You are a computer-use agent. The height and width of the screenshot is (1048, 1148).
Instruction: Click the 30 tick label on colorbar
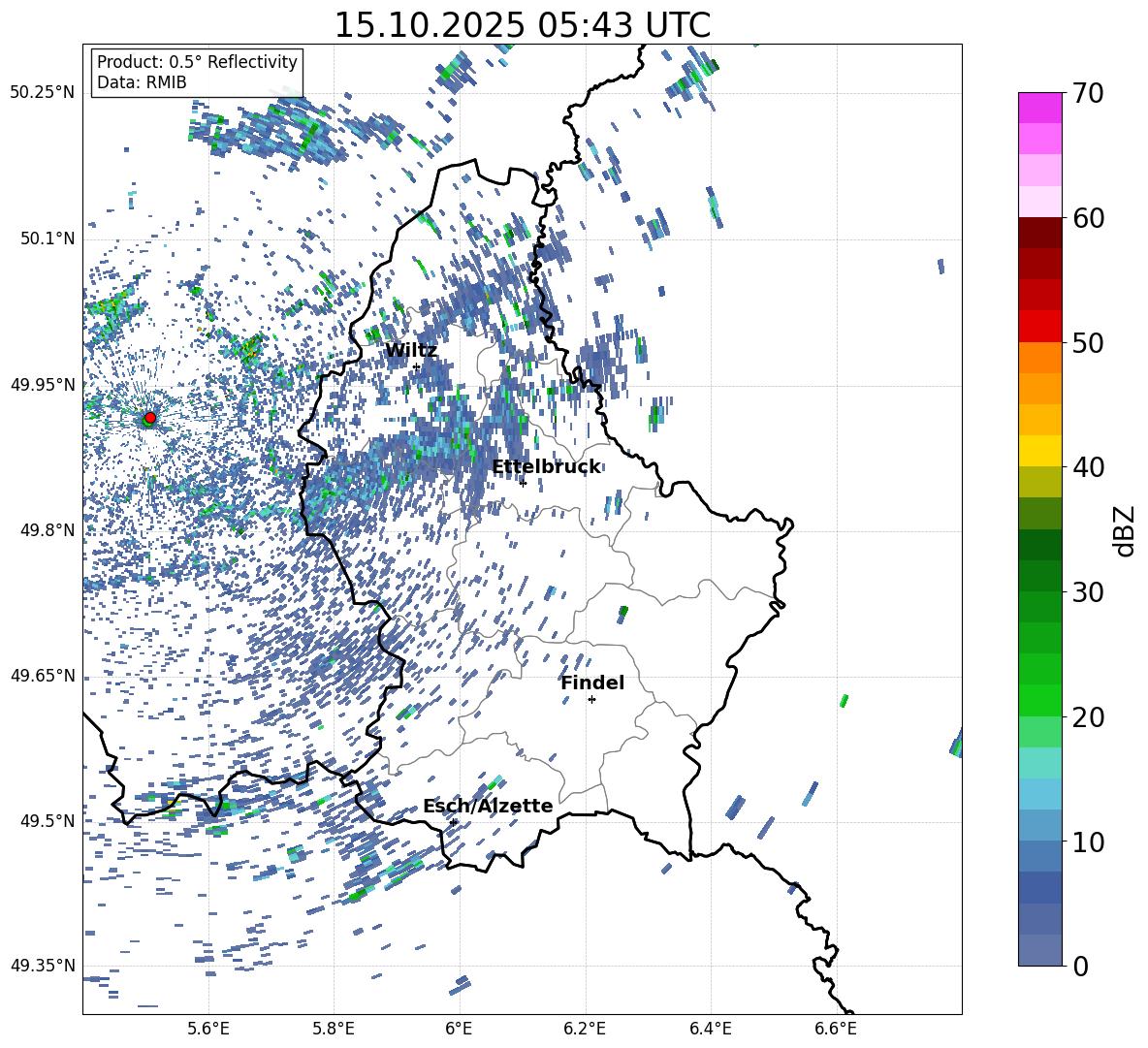1087,592
